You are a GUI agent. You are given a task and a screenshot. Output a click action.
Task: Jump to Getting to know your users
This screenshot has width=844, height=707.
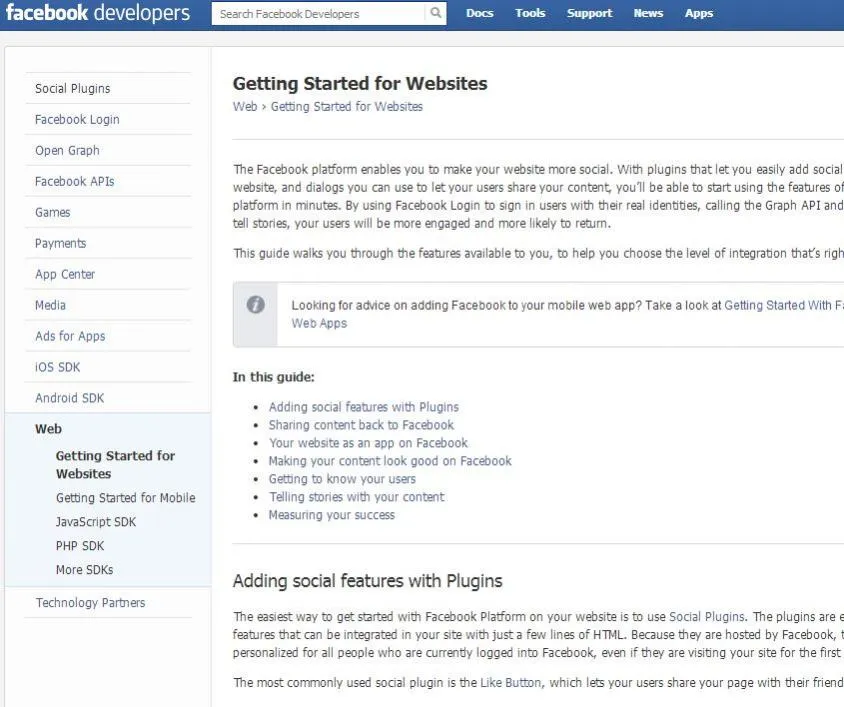pyautogui.click(x=342, y=479)
